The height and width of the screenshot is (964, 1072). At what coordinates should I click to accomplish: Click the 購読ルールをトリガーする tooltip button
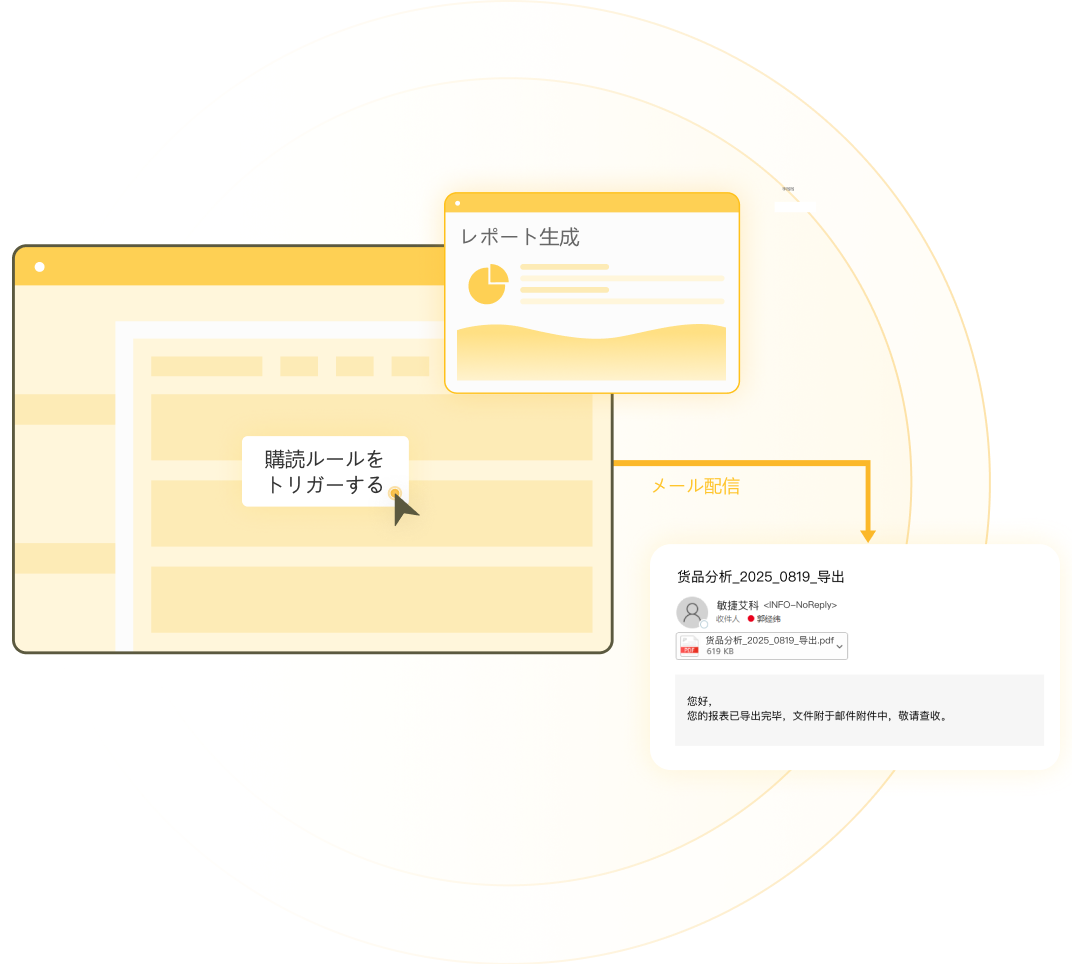[x=325, y=471]
